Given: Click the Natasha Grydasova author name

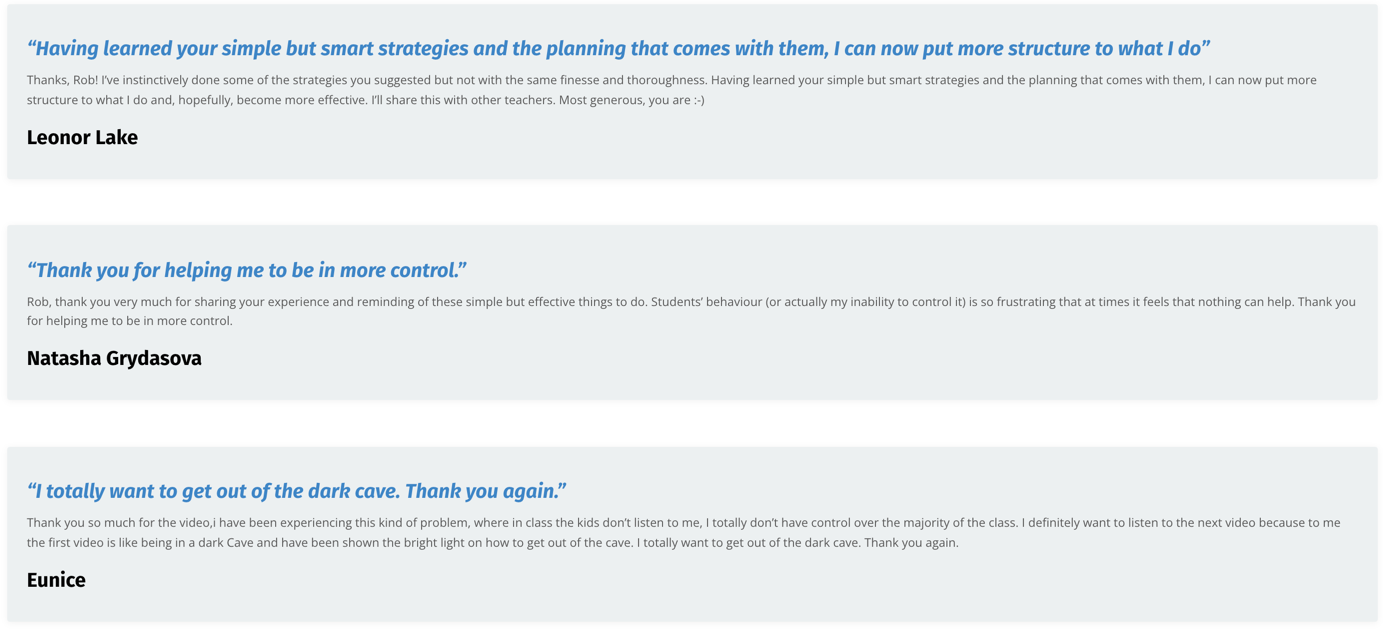Looking at the screenshot, I should [114, 359].
